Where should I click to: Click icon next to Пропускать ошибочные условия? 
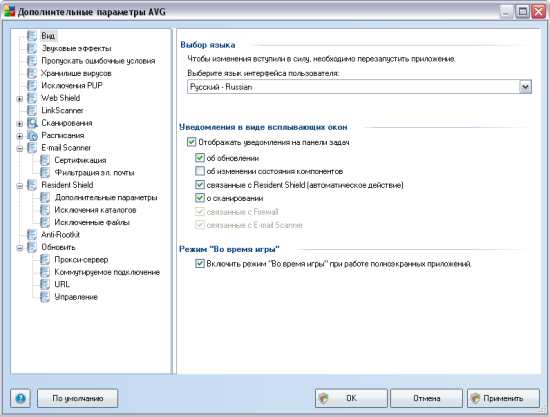coord(32,61)
